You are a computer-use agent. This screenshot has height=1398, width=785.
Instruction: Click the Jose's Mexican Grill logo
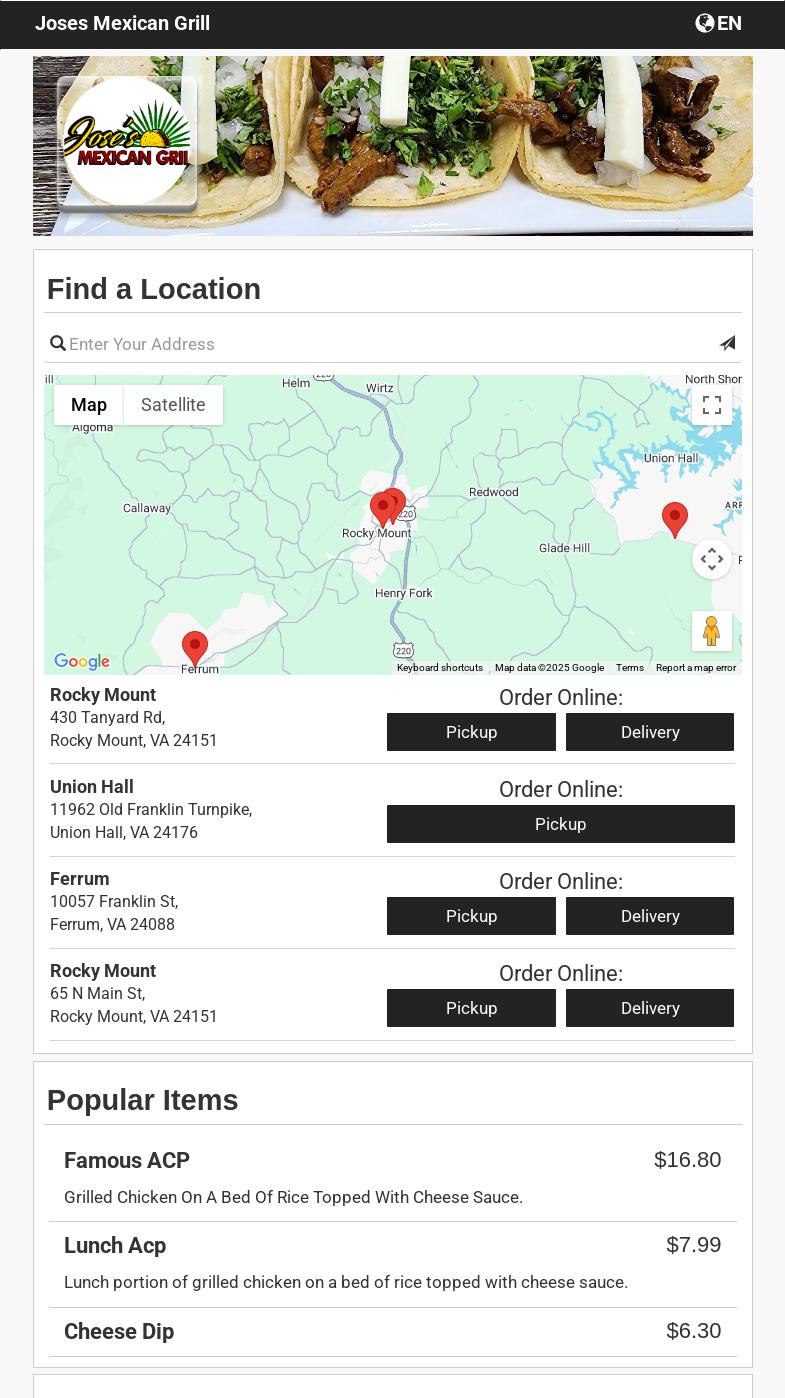[127, 142]
